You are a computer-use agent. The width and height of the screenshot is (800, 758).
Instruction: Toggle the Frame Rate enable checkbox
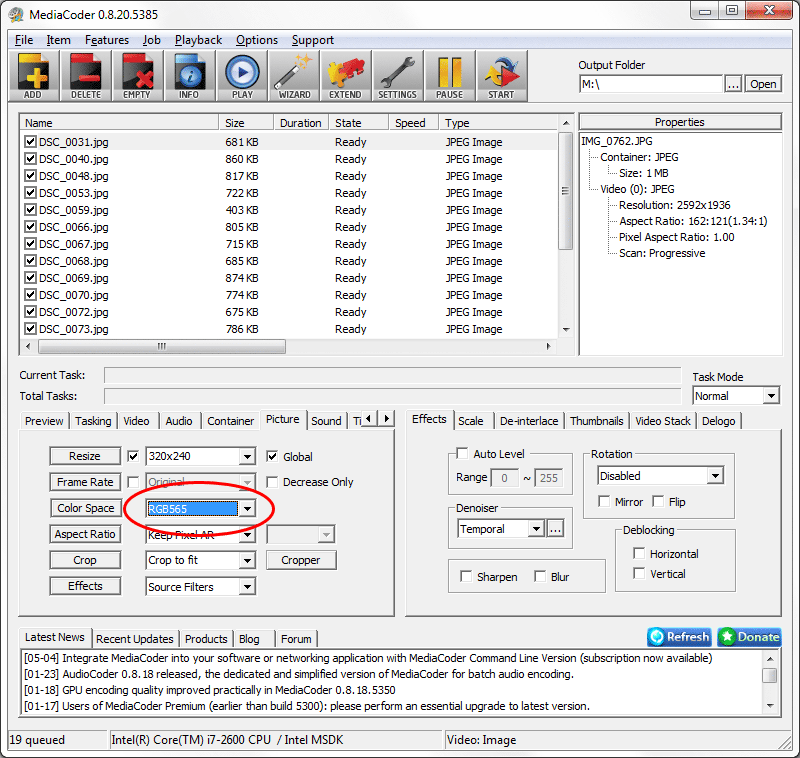coord(133,482)
